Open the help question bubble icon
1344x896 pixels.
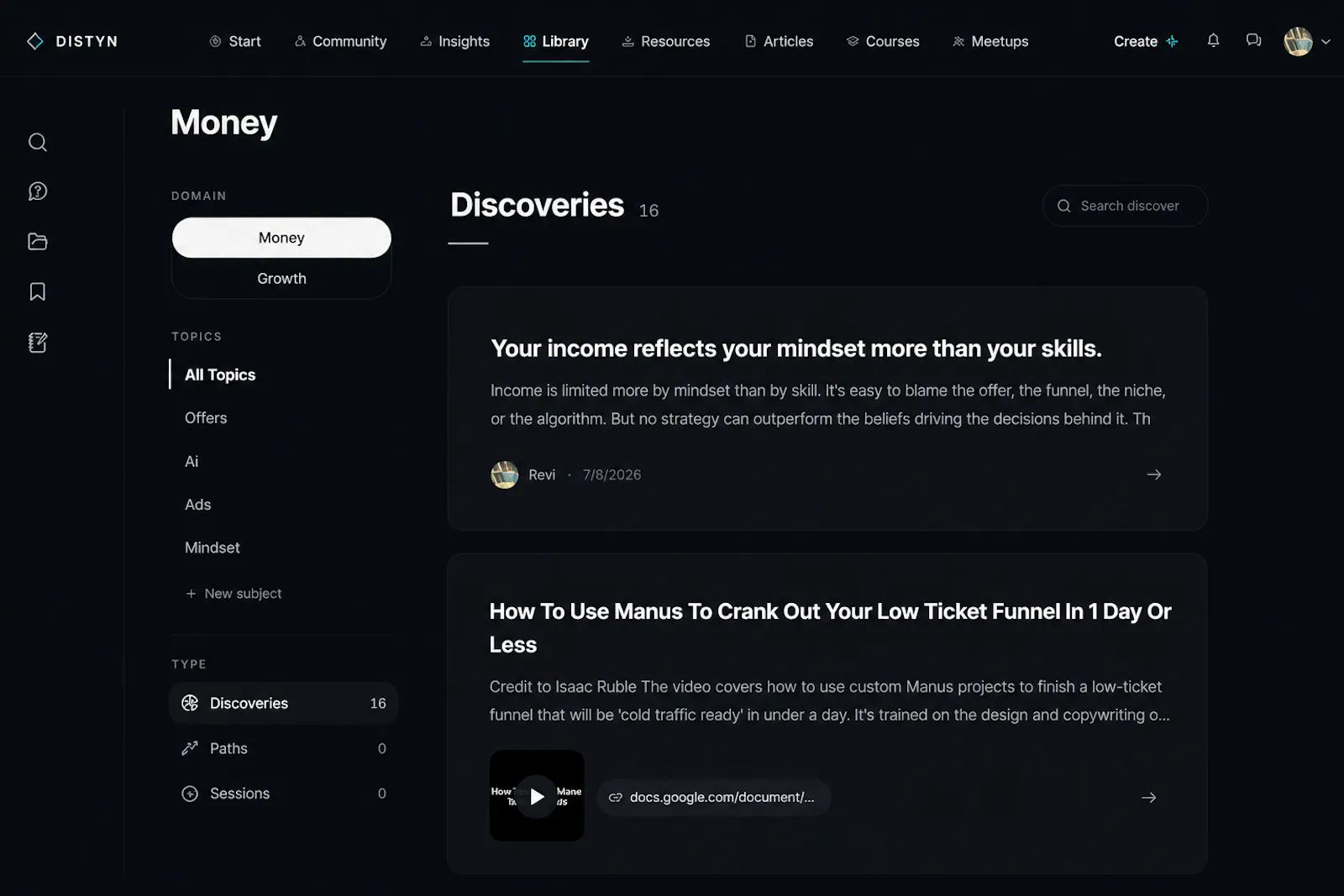[38, 191]
